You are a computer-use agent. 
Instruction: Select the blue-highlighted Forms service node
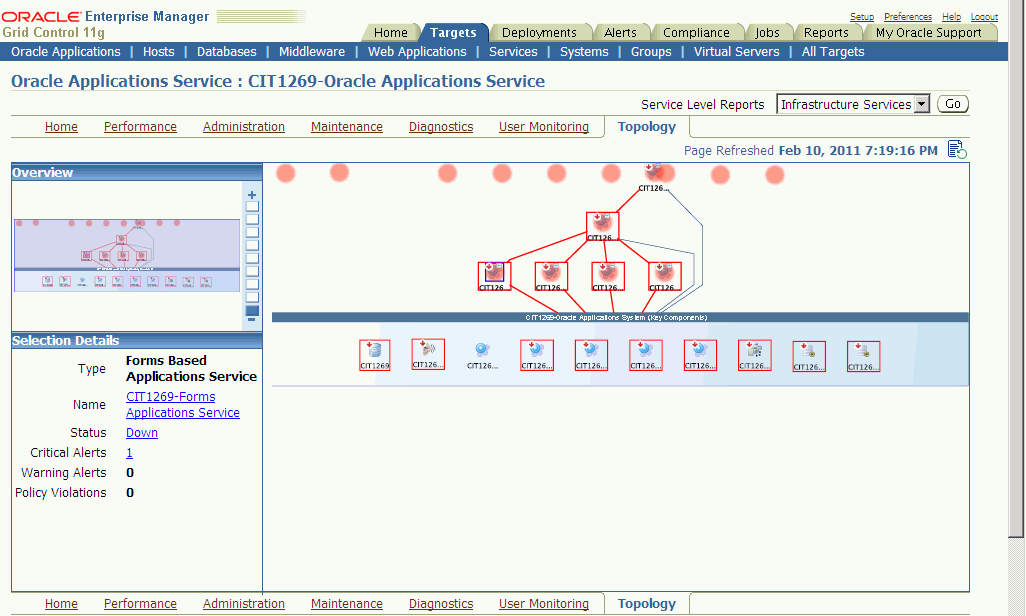tap(494, 276)
